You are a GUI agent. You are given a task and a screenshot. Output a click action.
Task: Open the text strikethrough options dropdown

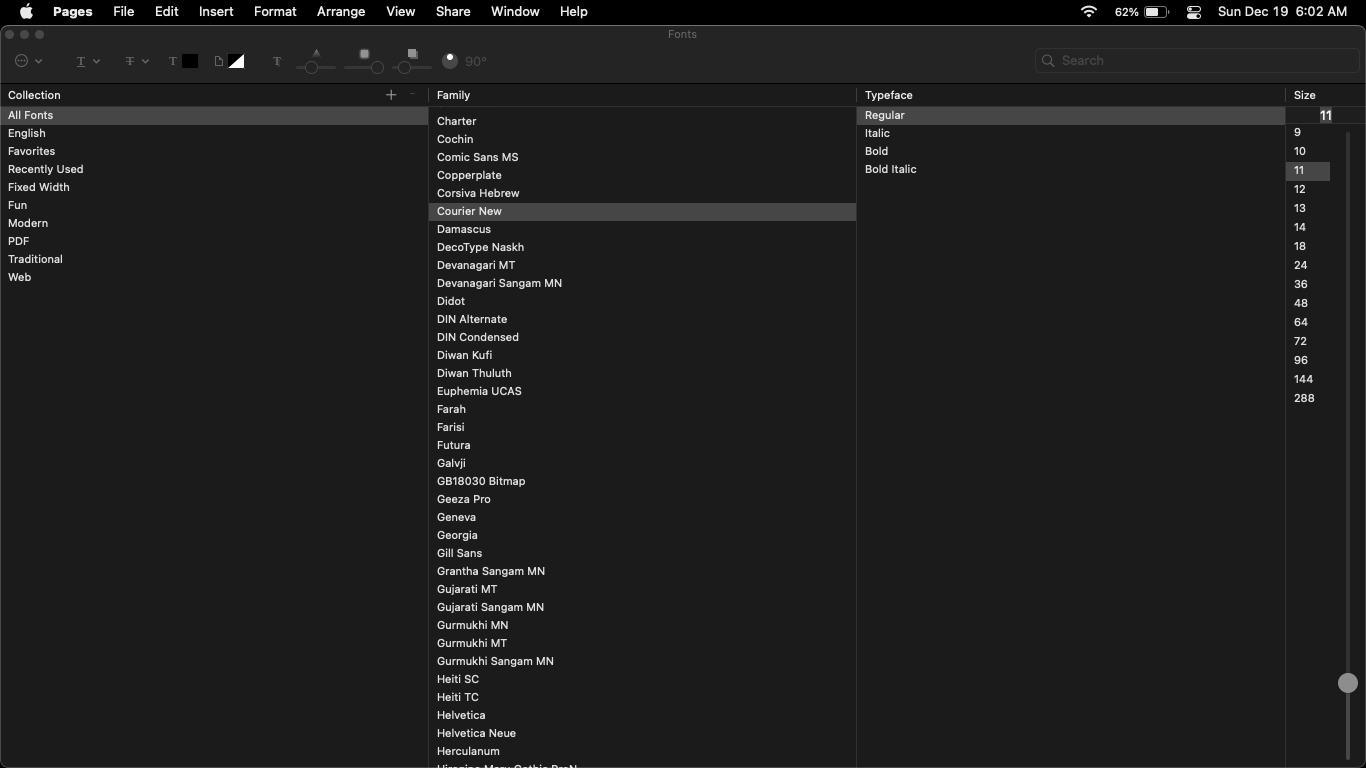[137, 61]
